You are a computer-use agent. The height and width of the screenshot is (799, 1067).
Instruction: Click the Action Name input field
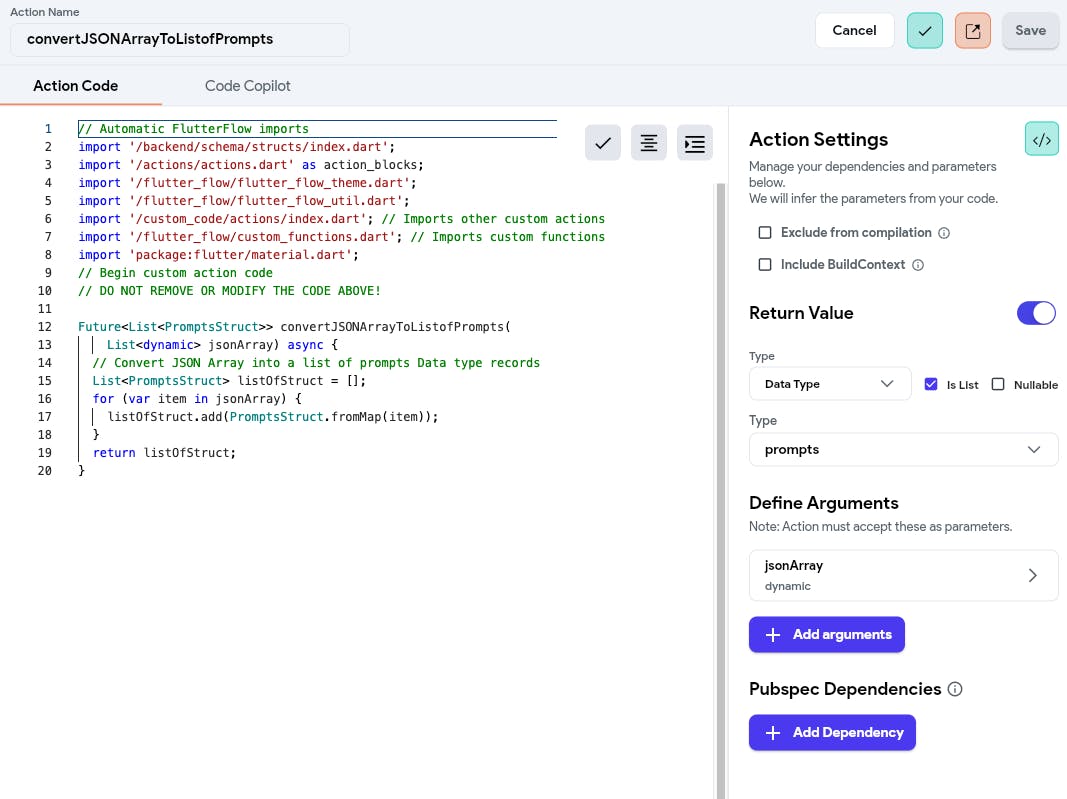(x=180, y=39)
